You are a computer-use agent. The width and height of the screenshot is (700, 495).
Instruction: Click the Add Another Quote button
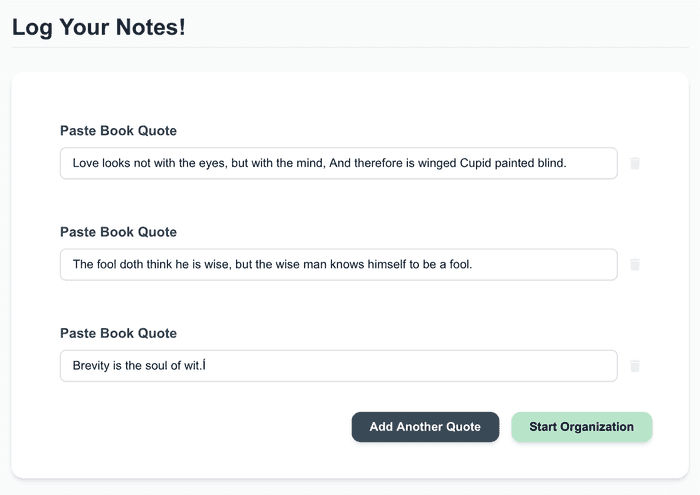(425, 427)
